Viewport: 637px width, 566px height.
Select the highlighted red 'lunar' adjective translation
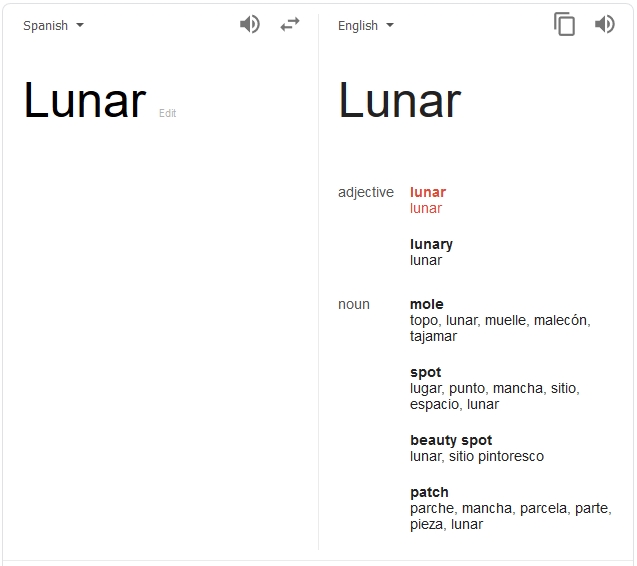(428, 192)
